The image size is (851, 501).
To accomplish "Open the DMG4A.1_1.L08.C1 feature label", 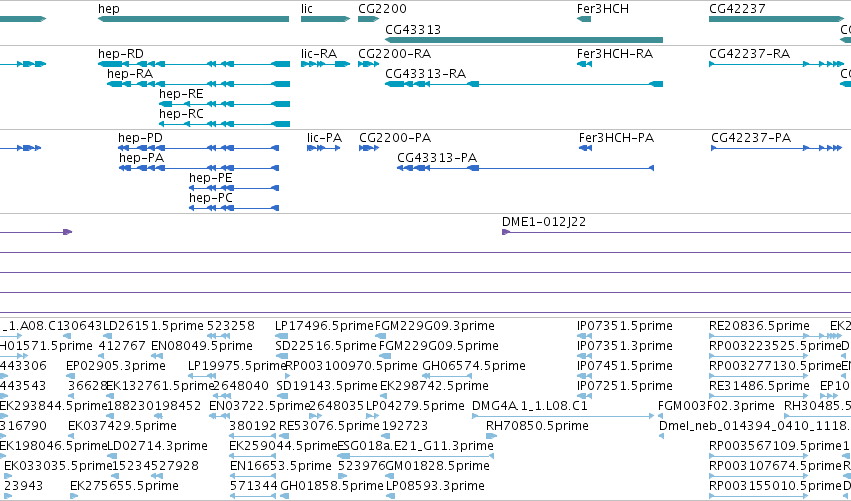I will tap(529, 406).
